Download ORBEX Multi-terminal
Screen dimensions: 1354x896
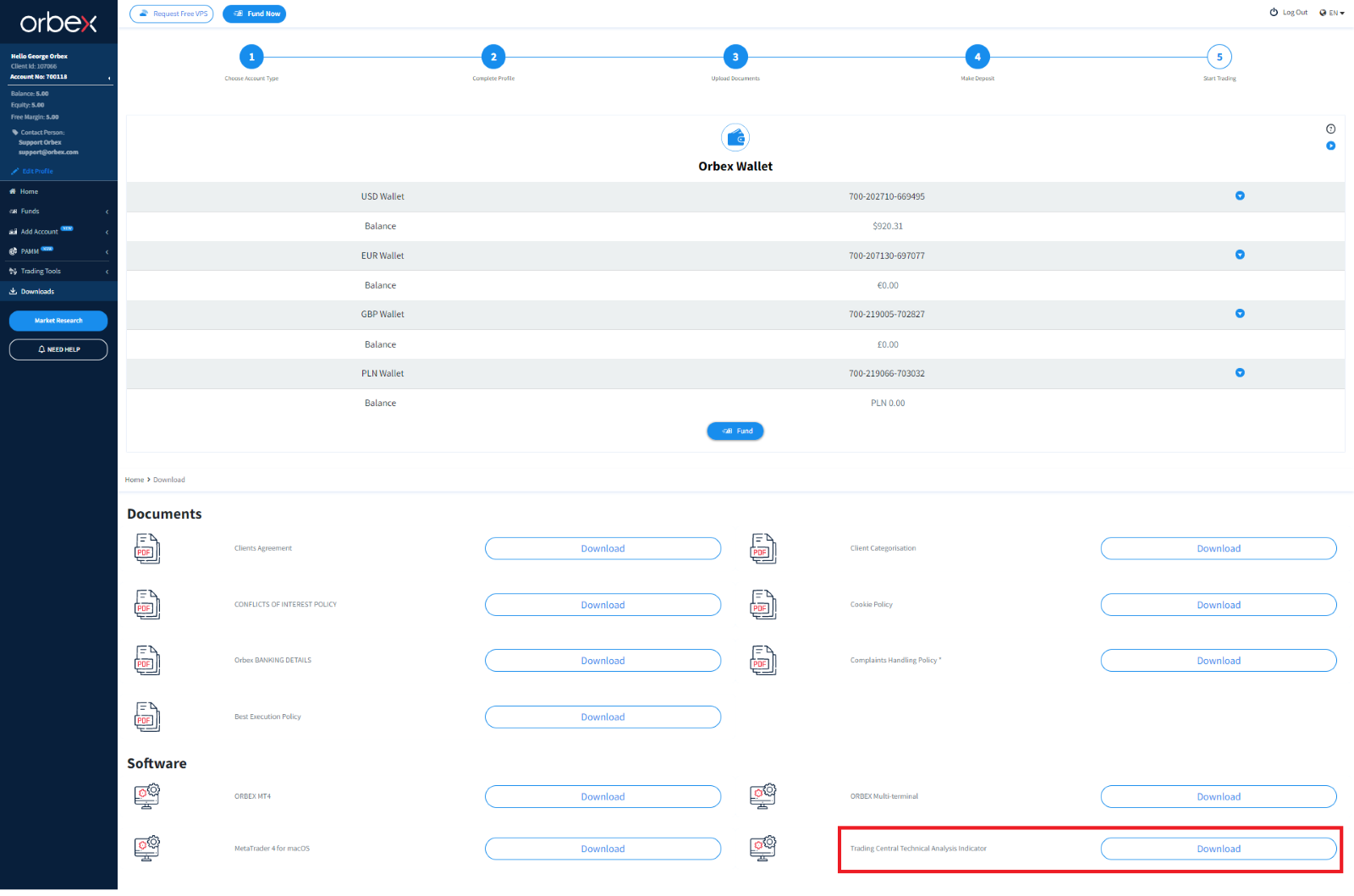click(1219, 796)
